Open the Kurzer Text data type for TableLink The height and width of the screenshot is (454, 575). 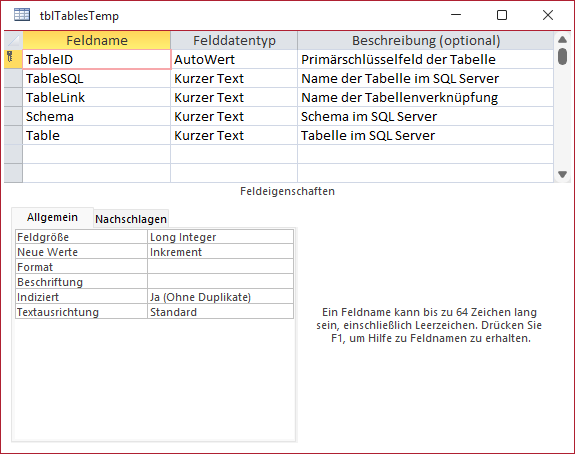pos(234,98)
